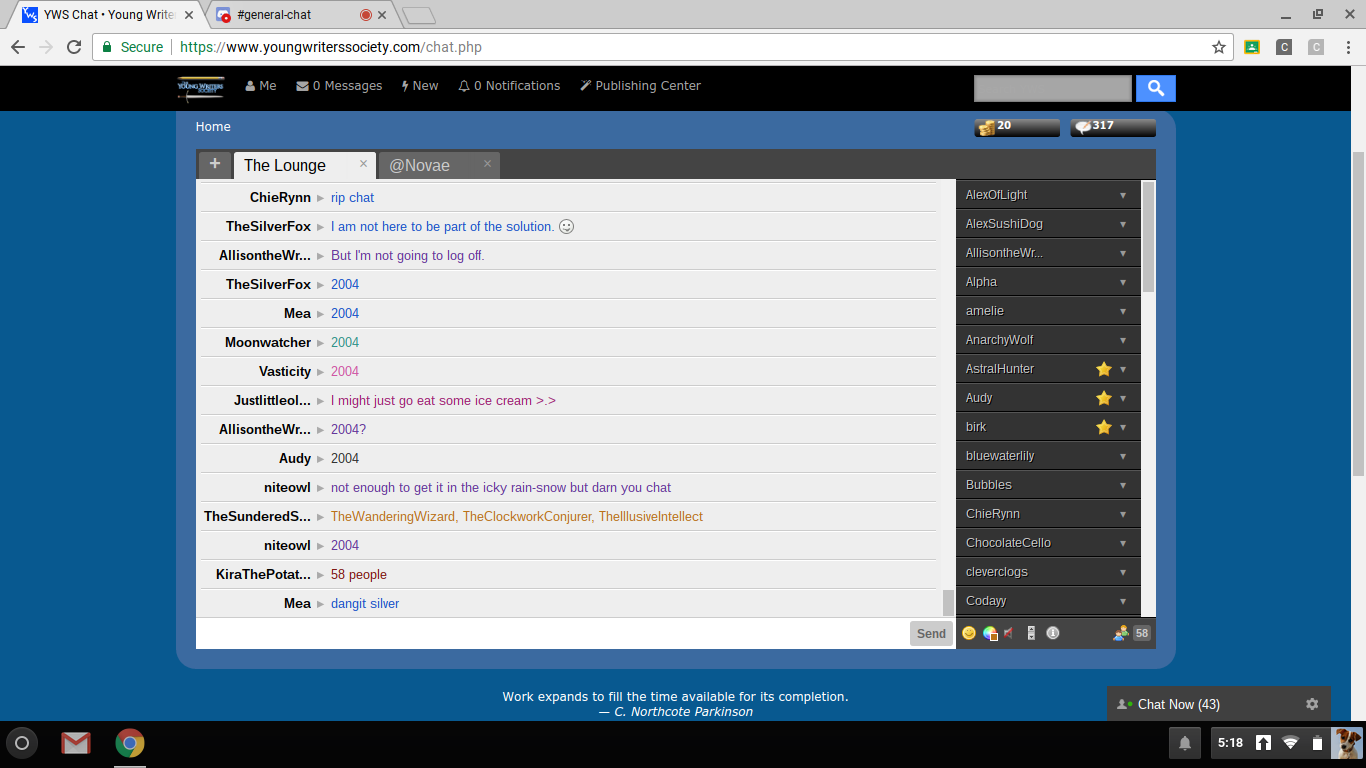Viewport: 1366px width, 768px height.
Task: Open the Publishing Center
Action: (640, 86)
